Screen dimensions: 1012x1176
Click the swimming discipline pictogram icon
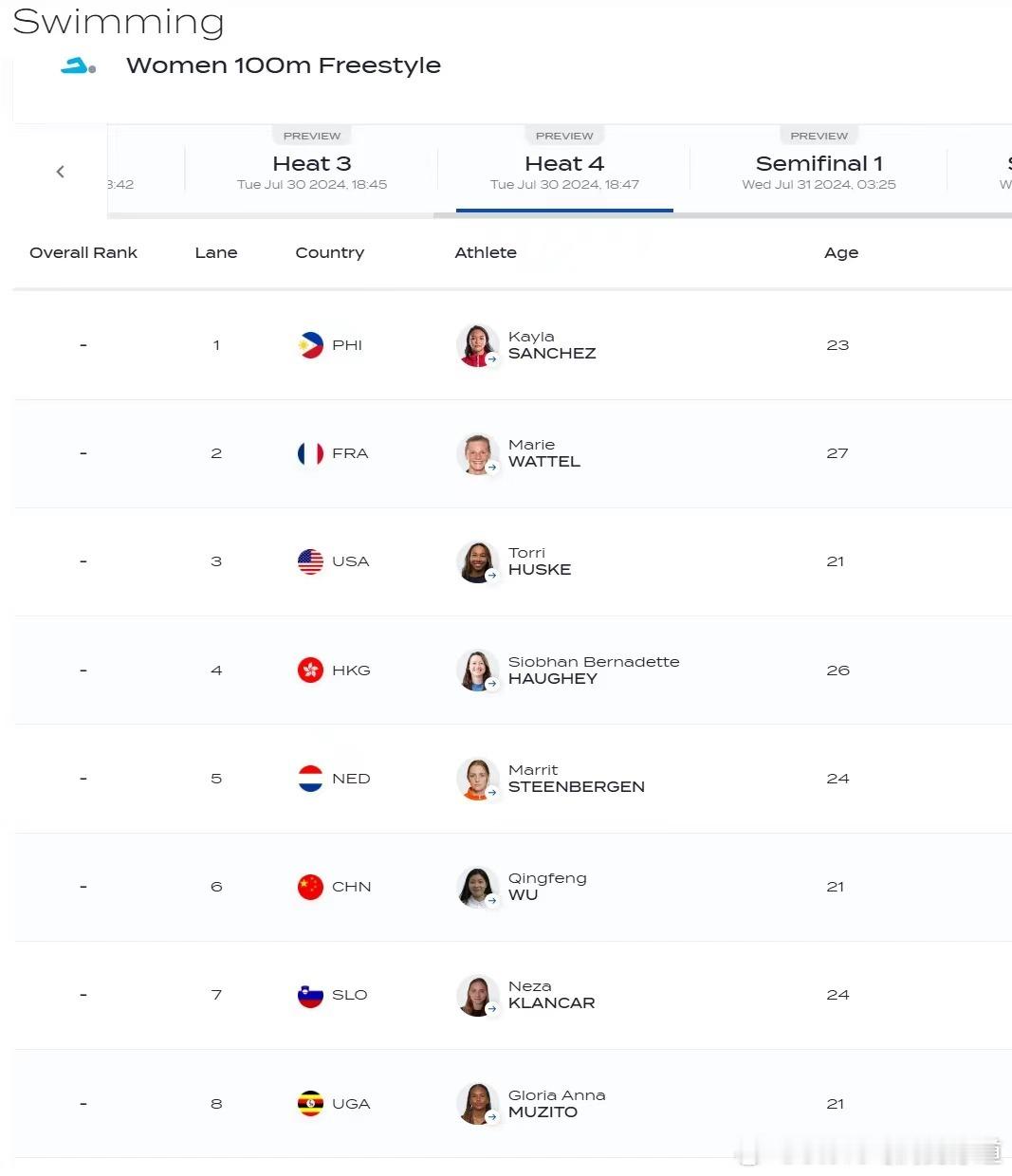78,66
